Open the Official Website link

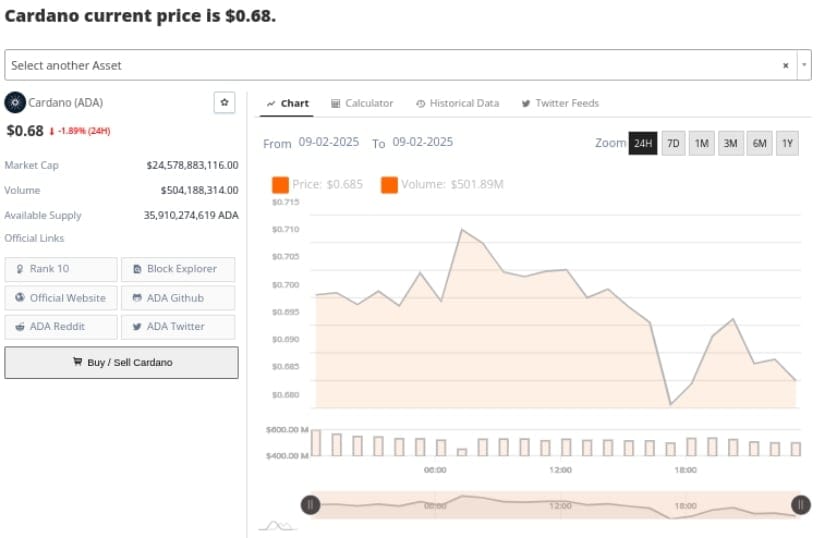60,298
